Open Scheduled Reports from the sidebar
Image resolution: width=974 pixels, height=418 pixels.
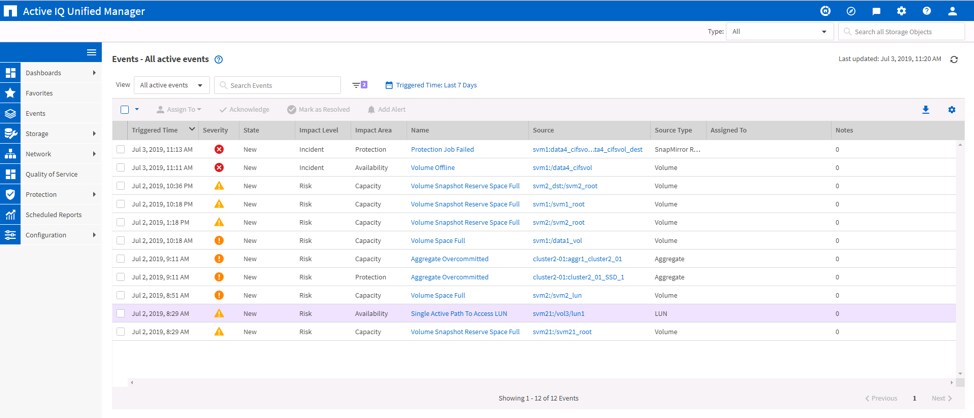pyautogui.click(x=53, y=215)
